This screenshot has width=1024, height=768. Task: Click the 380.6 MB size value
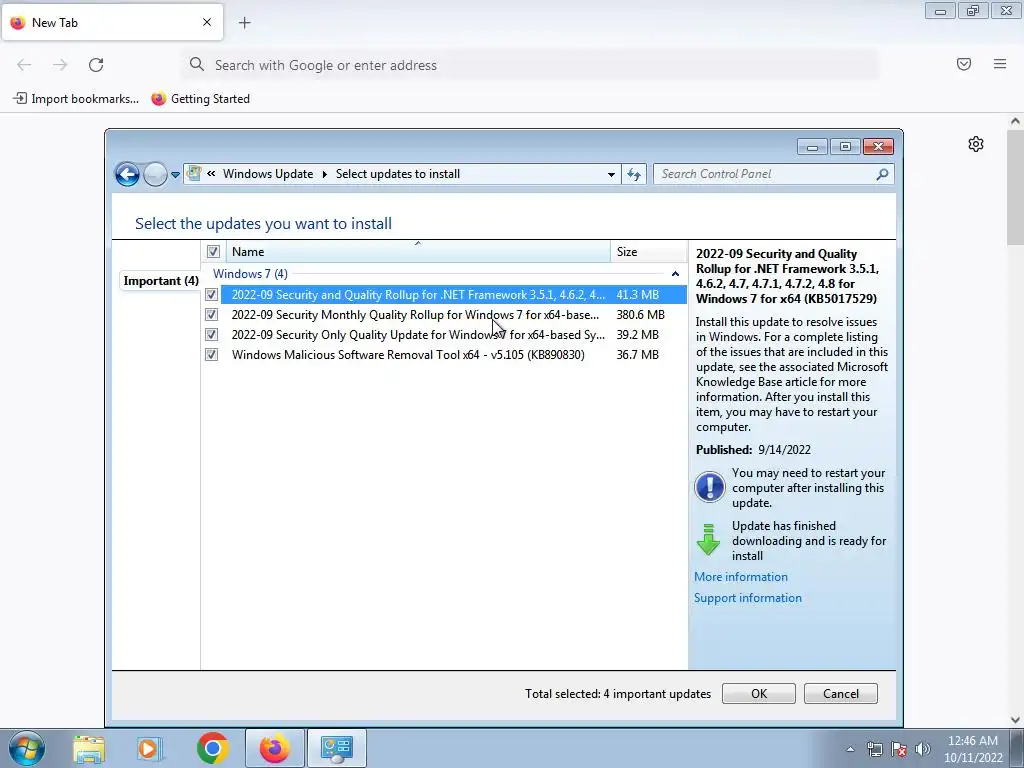641,315
